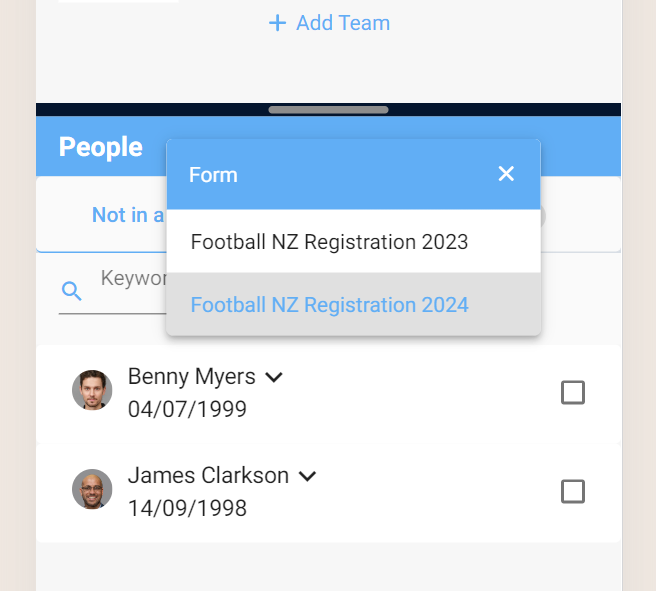Click the keyword search magnifier icon
This screenshot has height=591, width=656.
(x=72, y=291)
